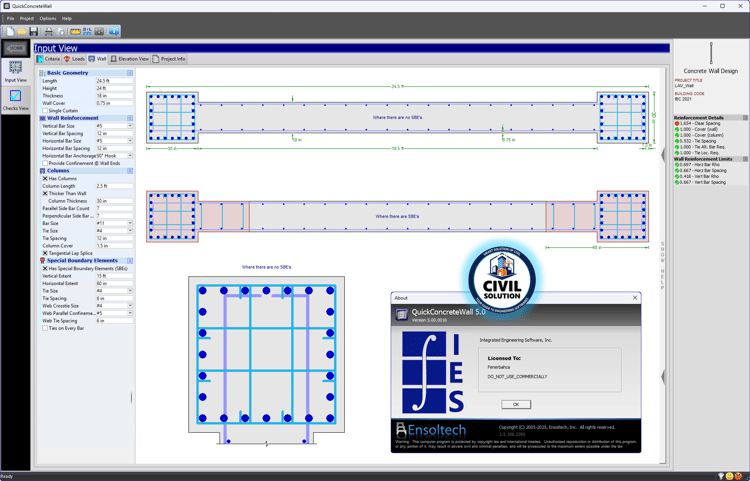The width and height of the screenshot is (750, 481).
Task: Check Provide Confinement @ Wall Ends
Action: coord(45,163)
